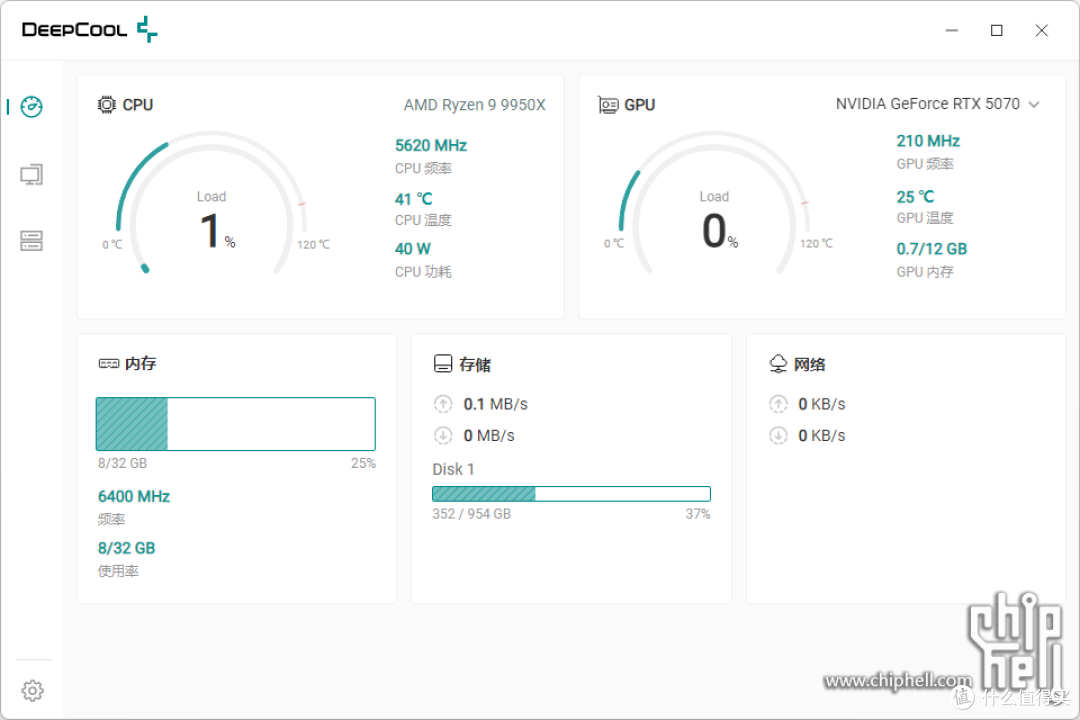Screen dimensions: 1080x720
Task: Click the memory usage bar
Action: [x=236, y=424]
